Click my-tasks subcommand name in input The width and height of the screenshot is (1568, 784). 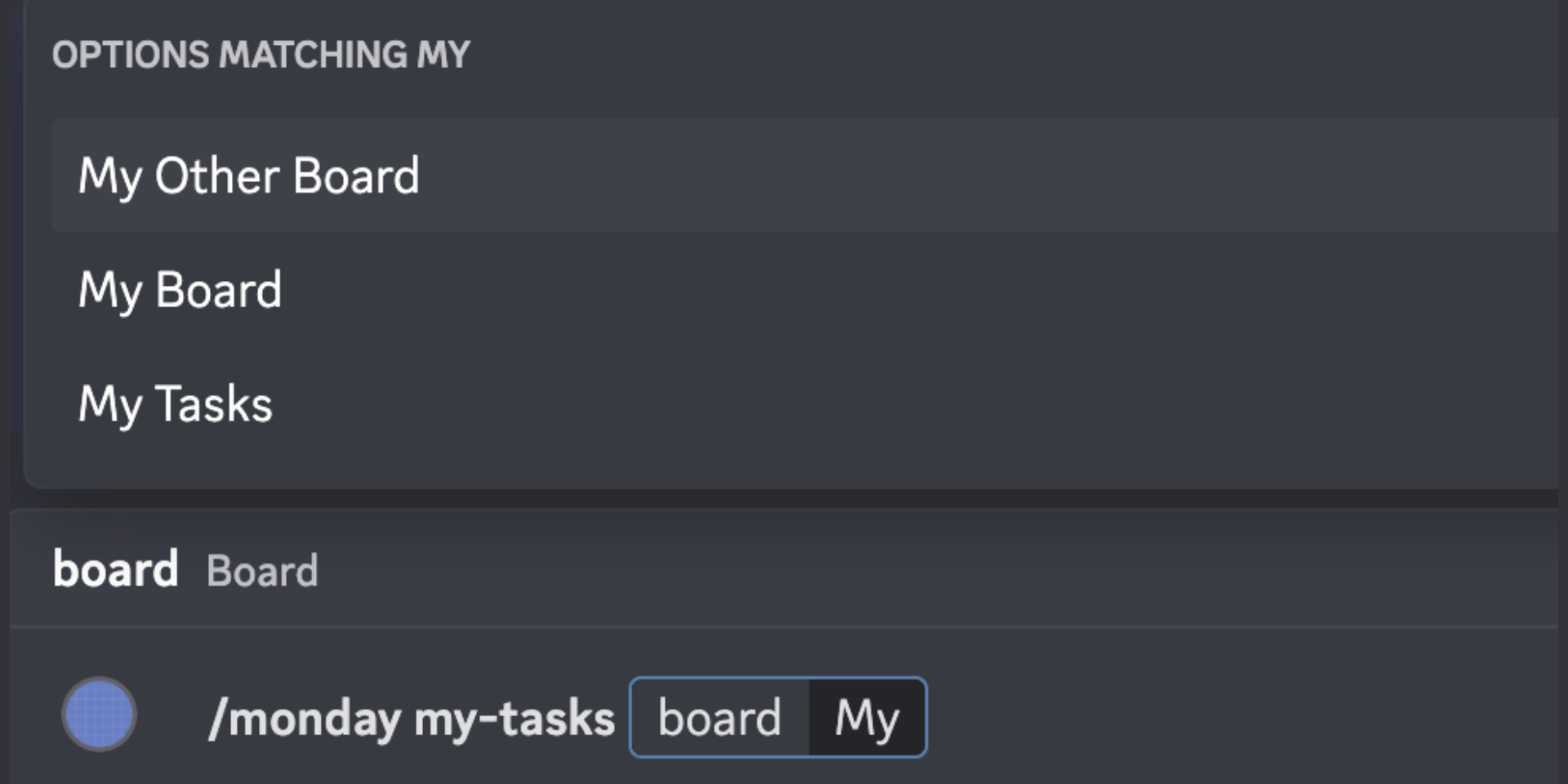pyautogui.click(x=514, y=719)
